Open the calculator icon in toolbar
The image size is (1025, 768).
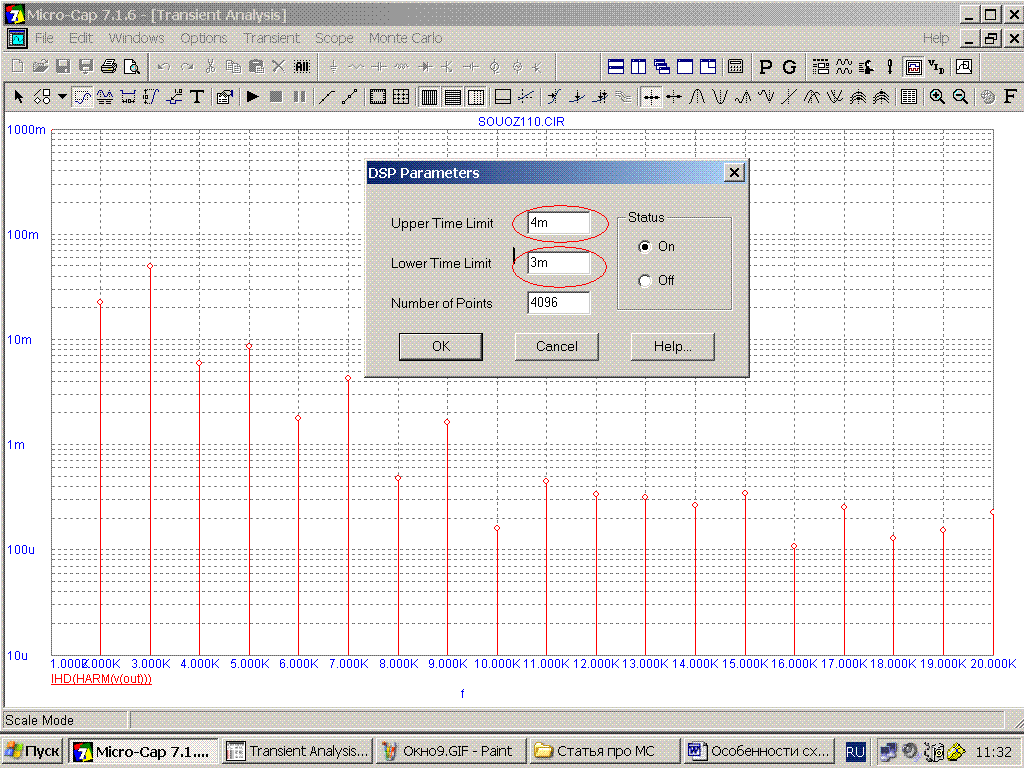(x=735, y=67)
